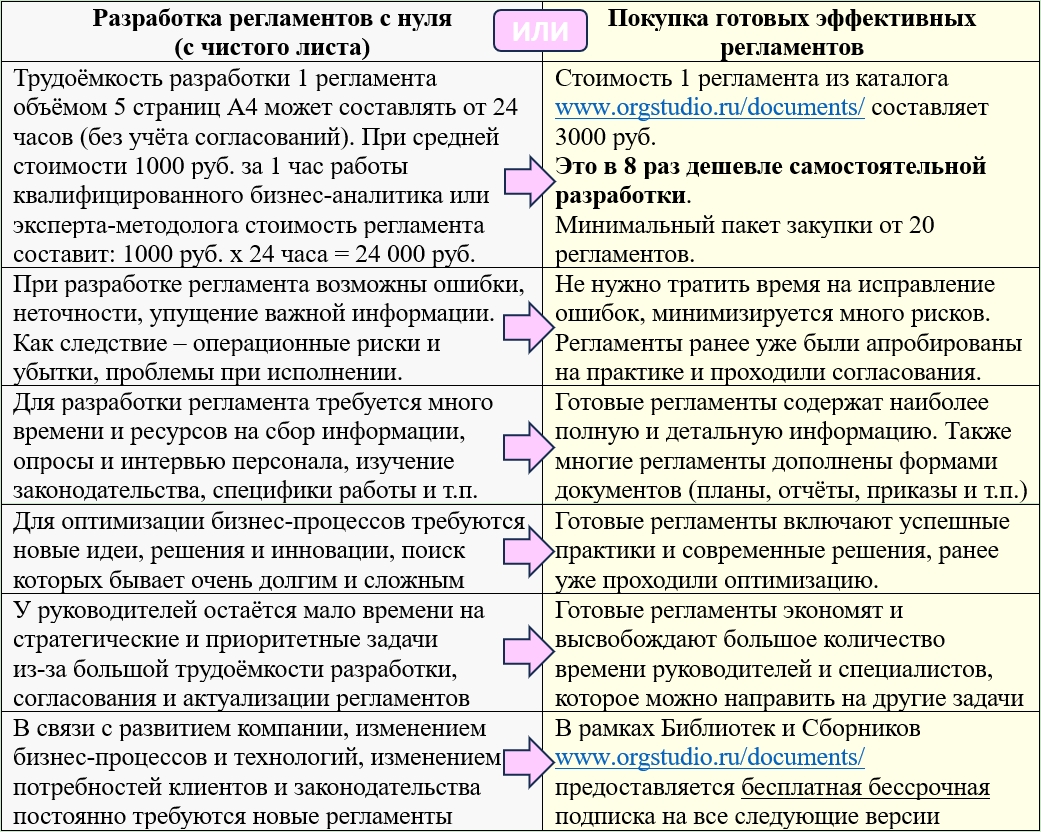
Task: Select header 'Покупка готовых эффективных регламентов'
Action: [791, 32]
